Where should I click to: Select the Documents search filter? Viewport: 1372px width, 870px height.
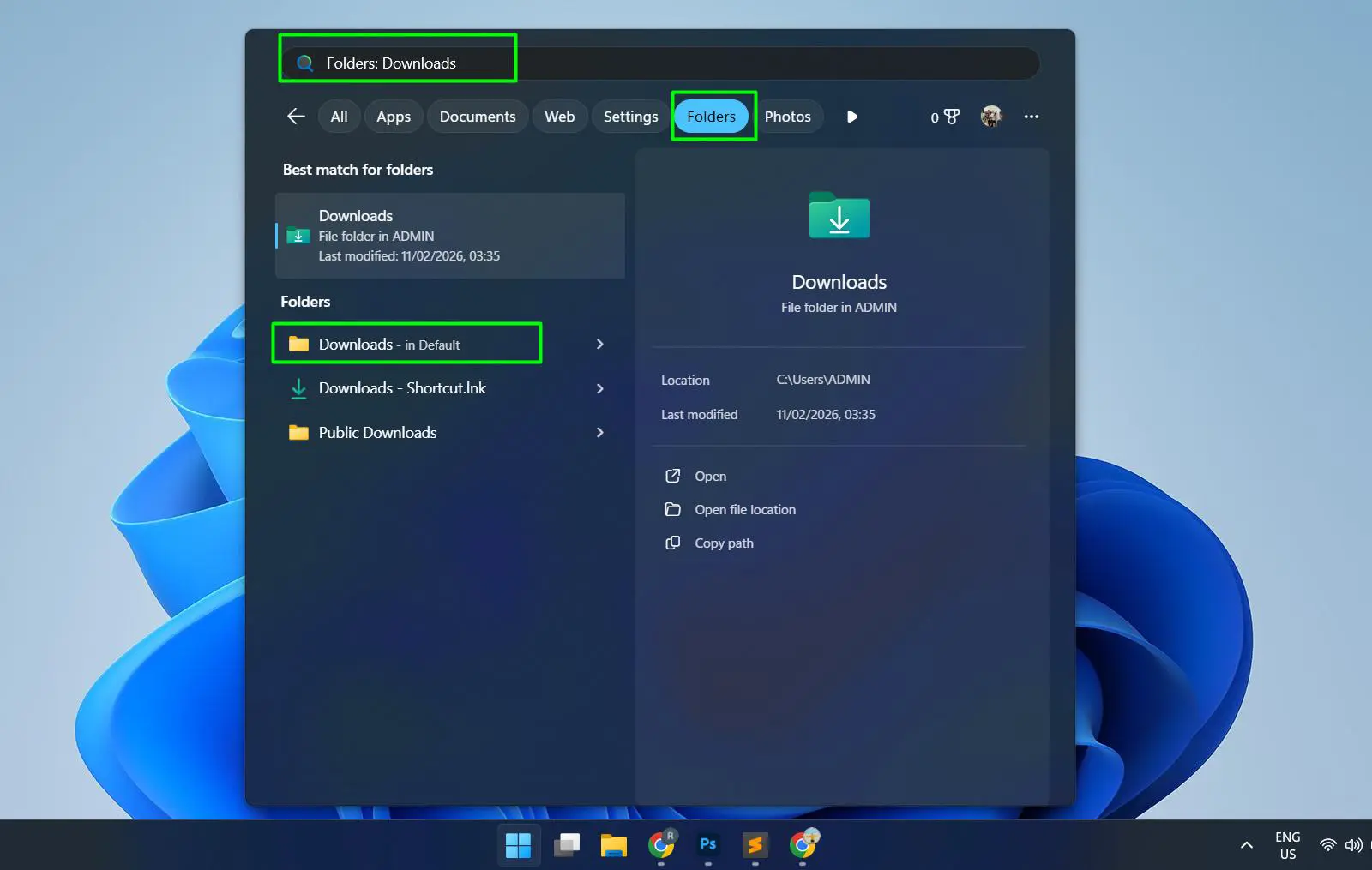point(477,116)
